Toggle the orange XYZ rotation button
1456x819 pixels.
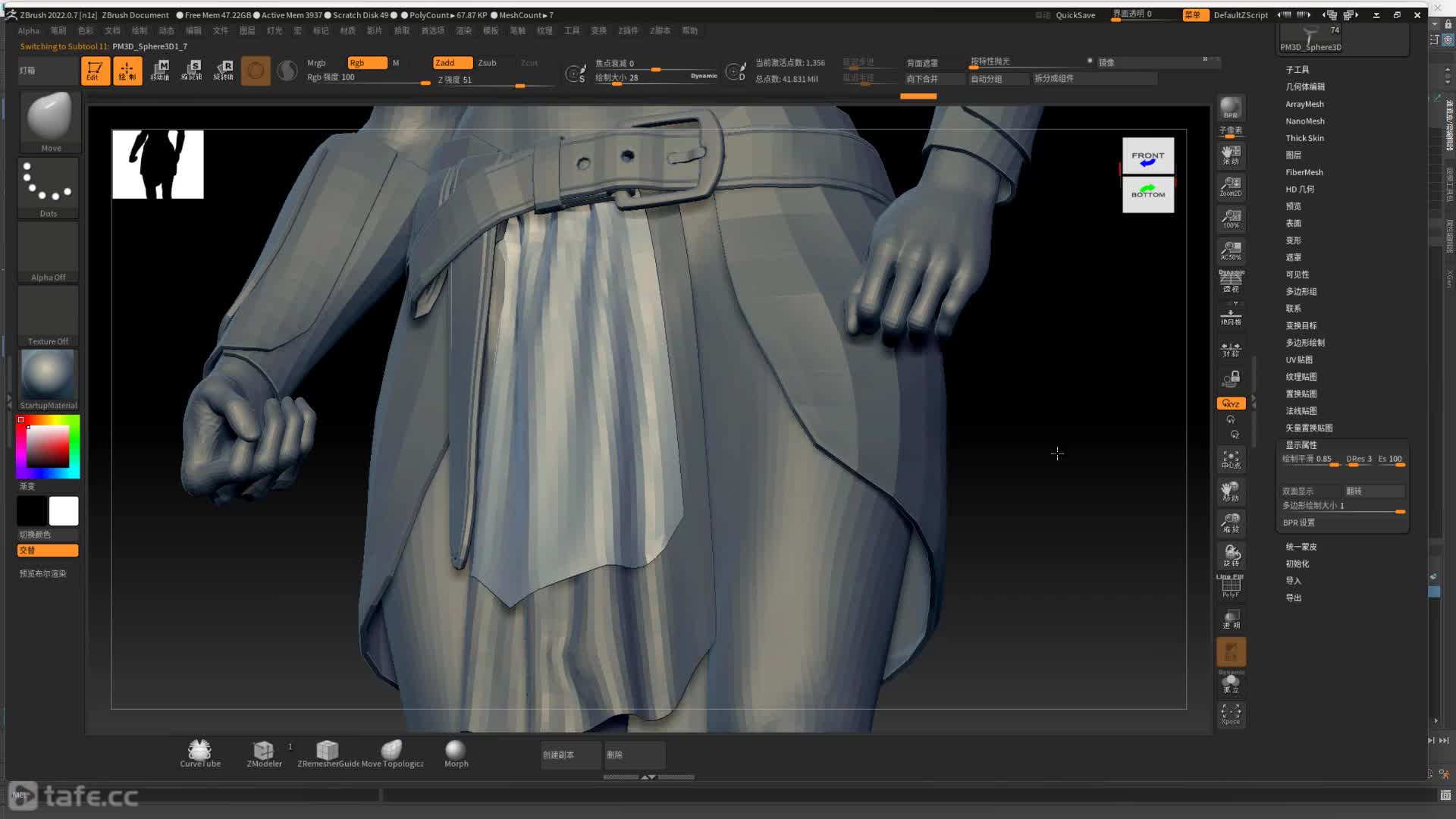[x=1231, y=403]
